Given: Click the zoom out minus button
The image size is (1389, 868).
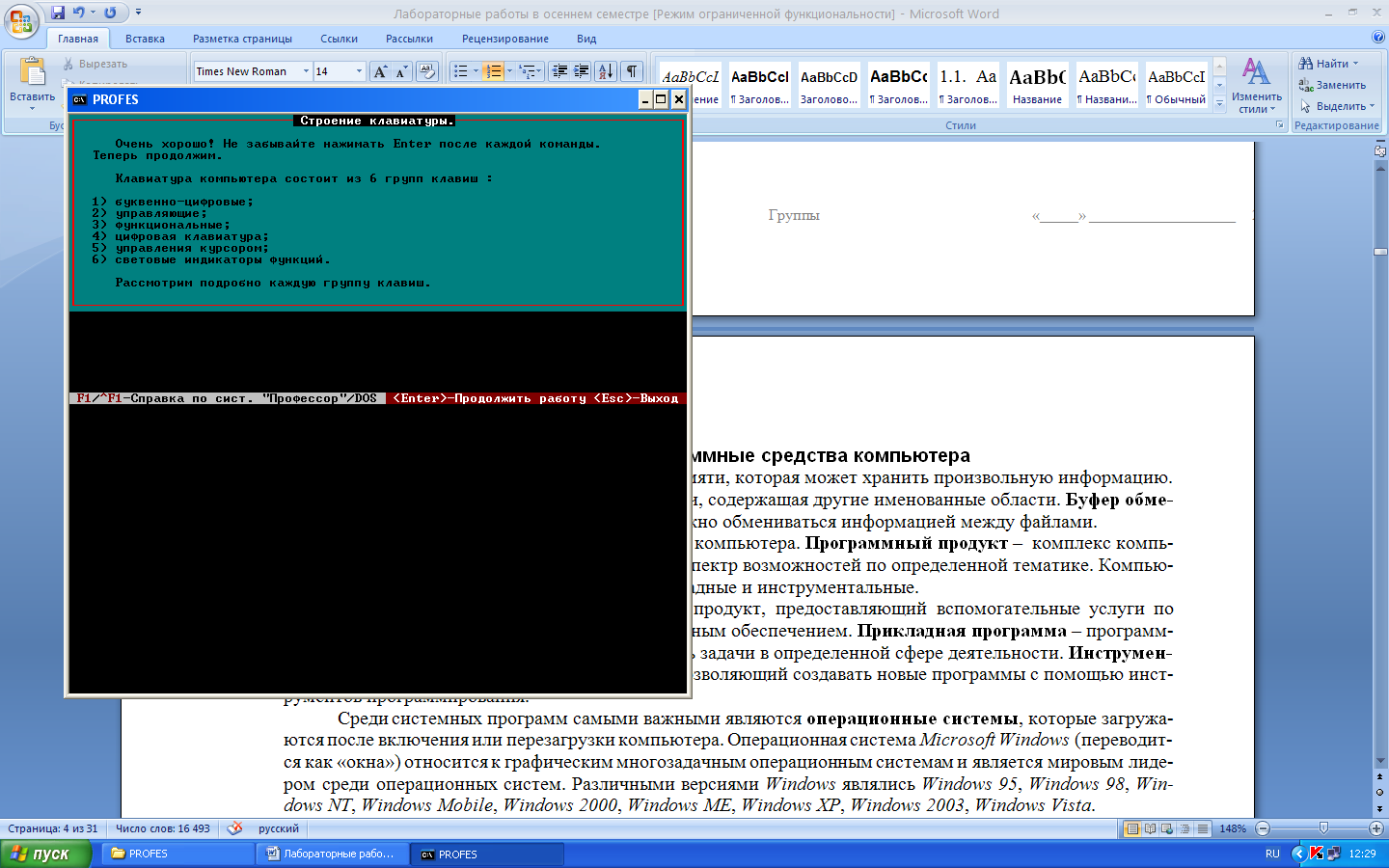Looking at the screenshot, I should click(1263, 828).
